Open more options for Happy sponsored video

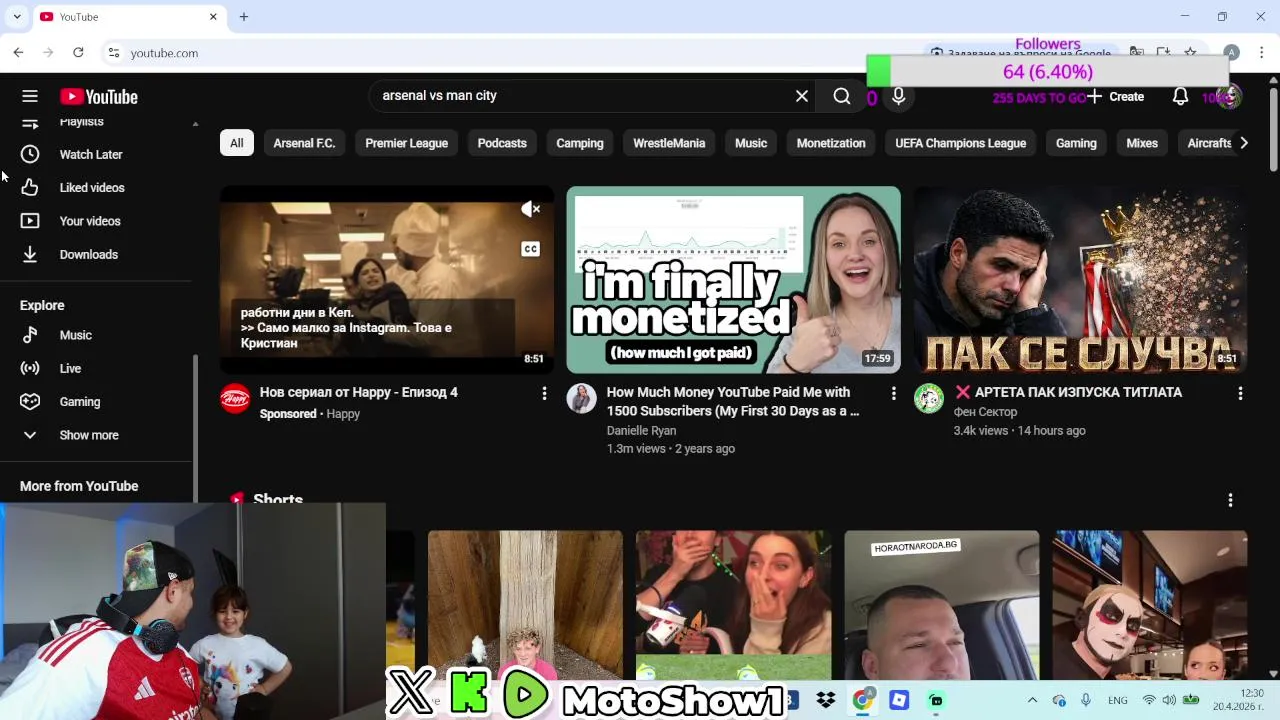[544, 394]
